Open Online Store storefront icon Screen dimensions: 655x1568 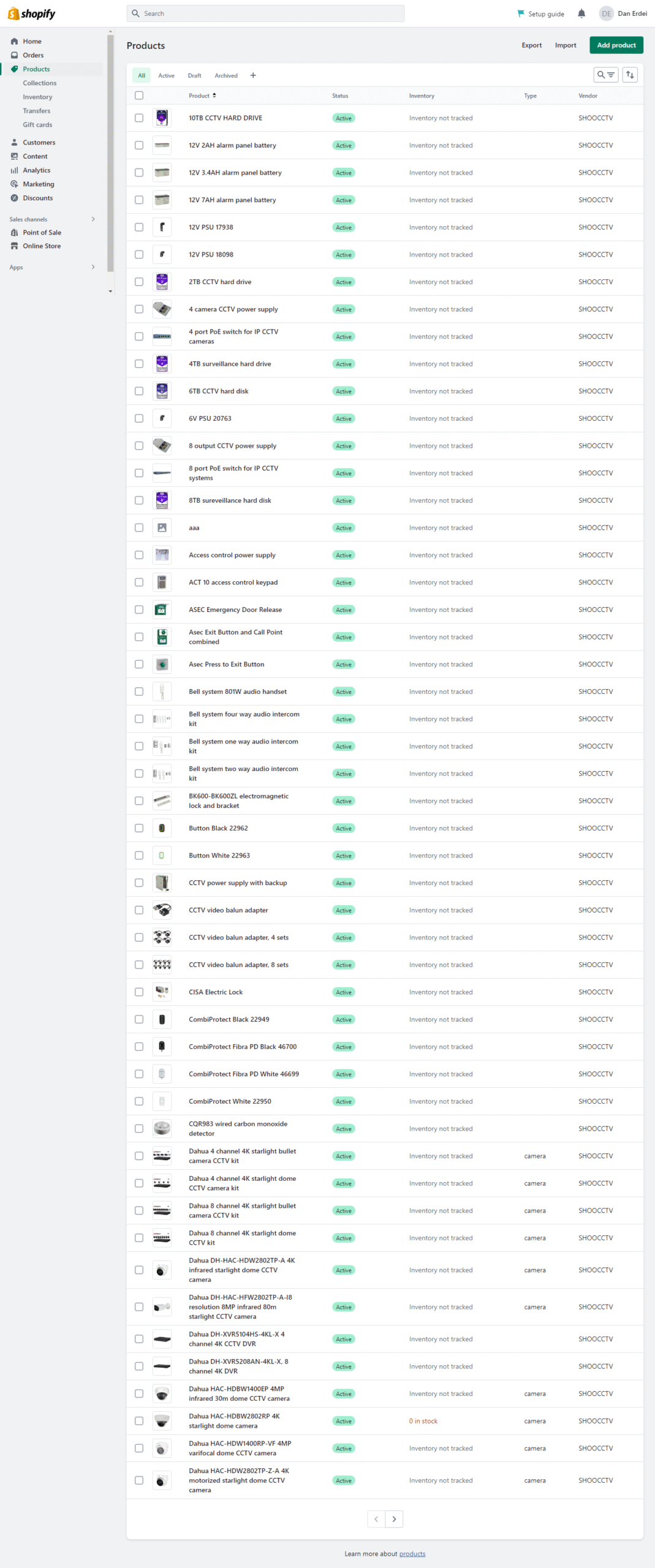click(14, 246)
